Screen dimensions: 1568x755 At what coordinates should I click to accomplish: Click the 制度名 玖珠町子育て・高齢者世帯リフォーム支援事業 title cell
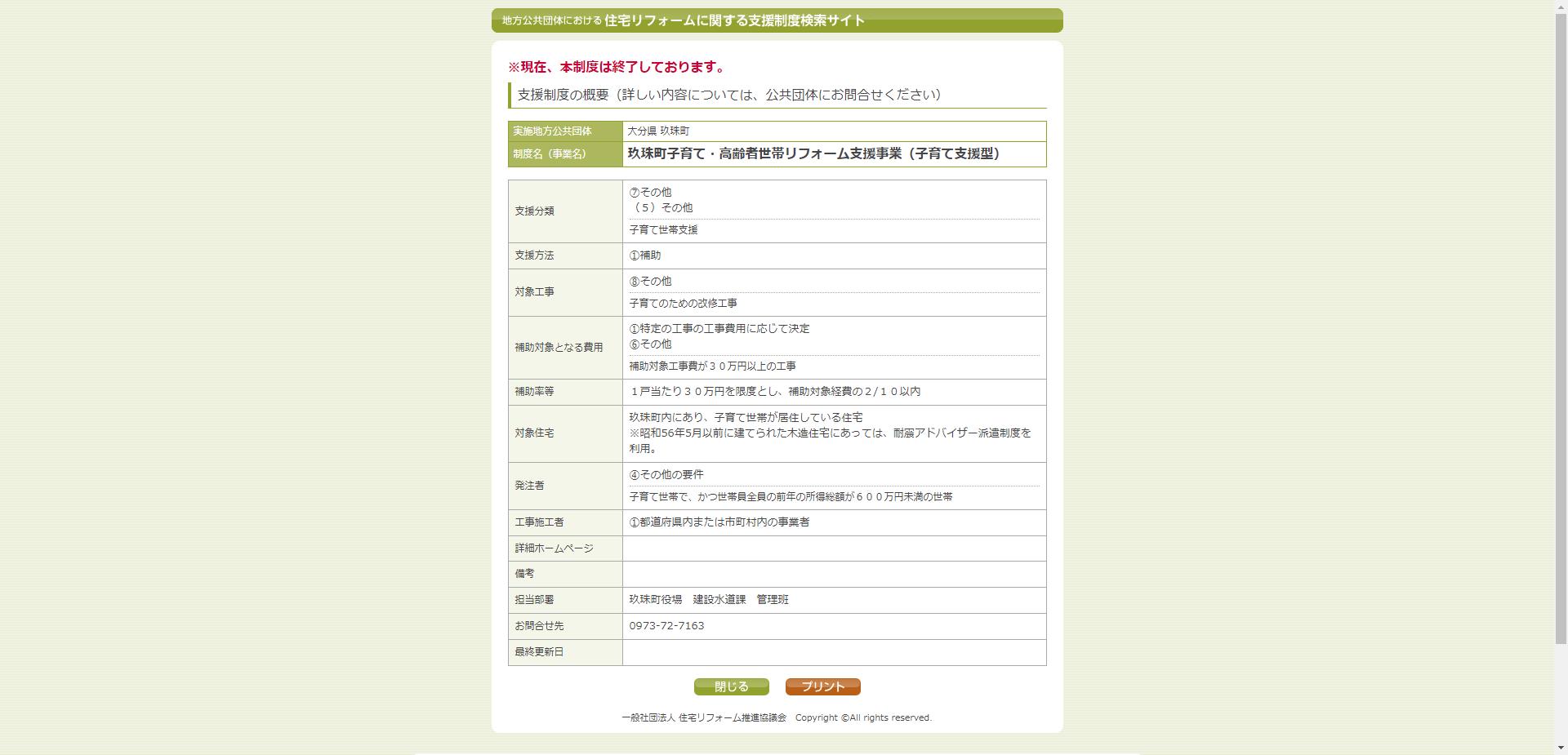click(813, 153)
